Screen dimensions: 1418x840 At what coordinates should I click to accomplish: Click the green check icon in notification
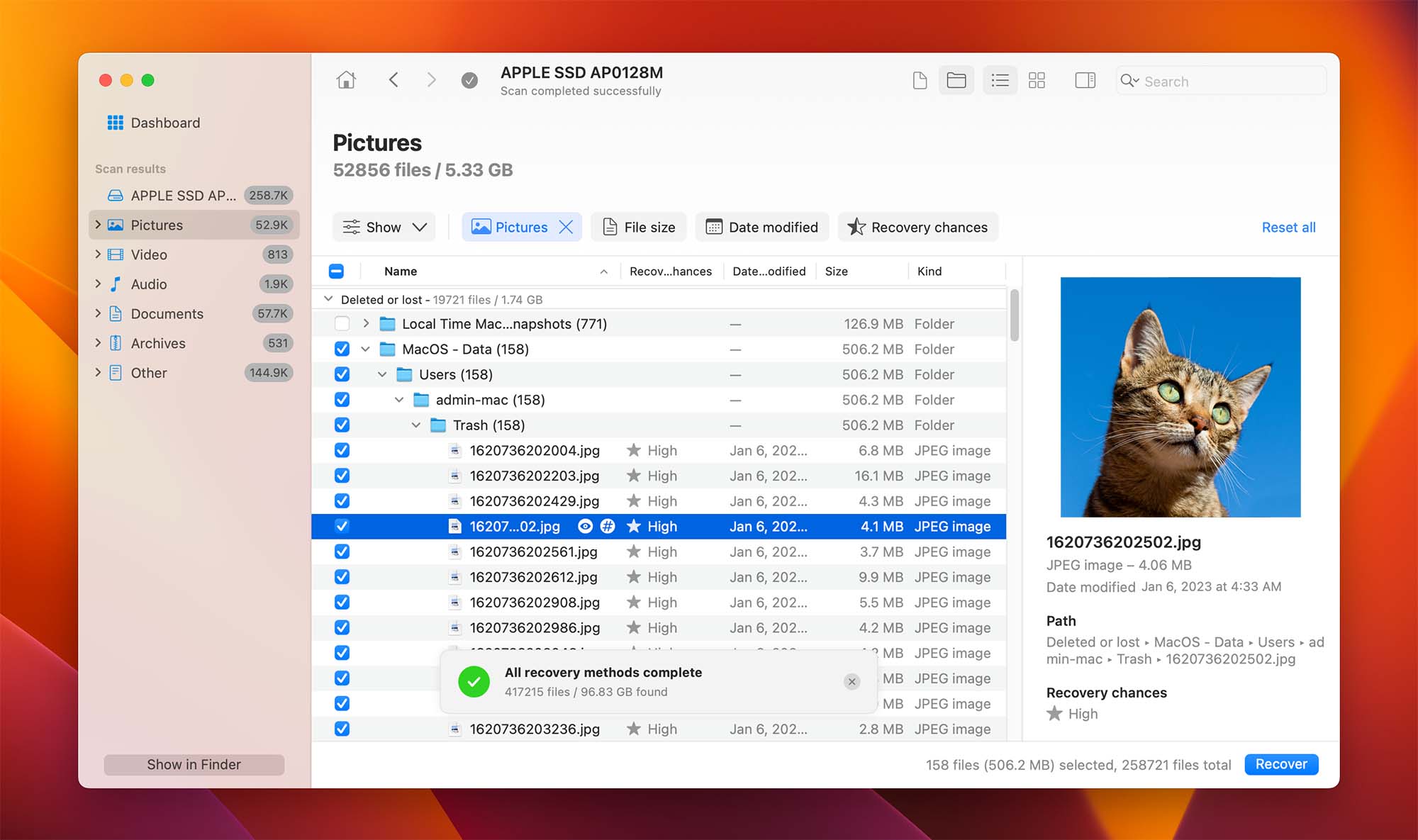(474, 681)
